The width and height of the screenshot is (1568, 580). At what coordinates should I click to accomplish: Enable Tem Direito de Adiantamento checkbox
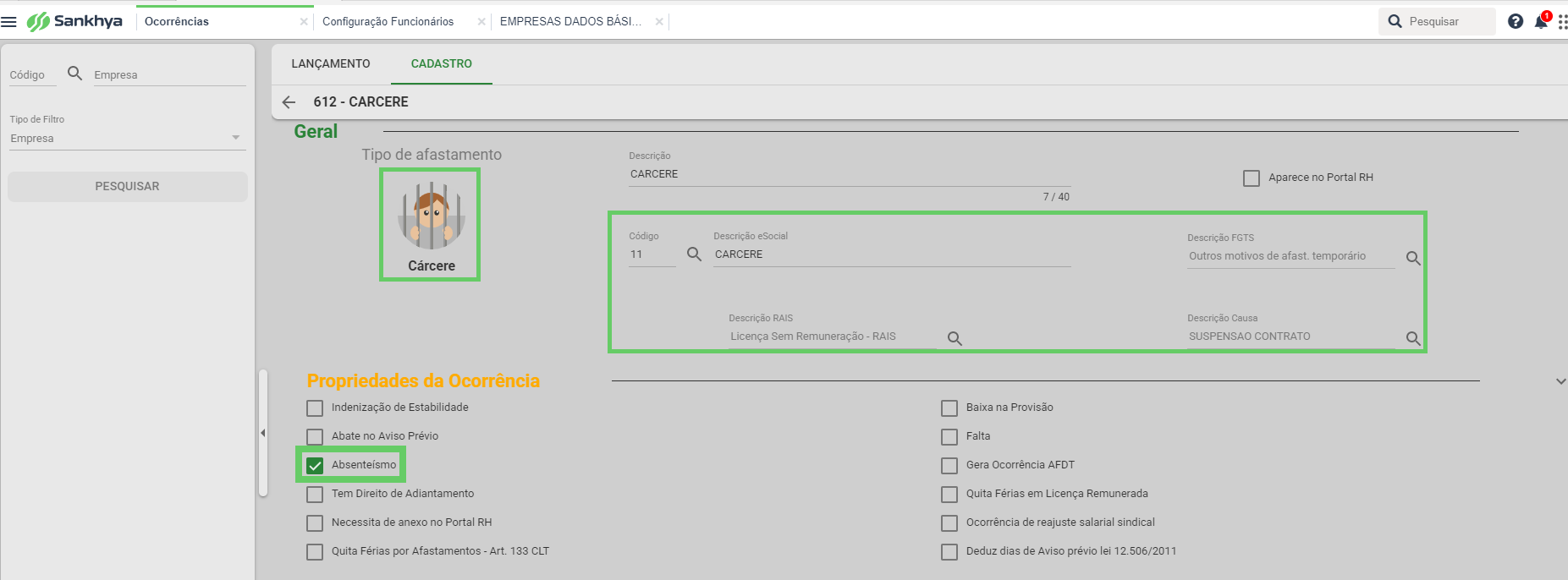[315, 495]
